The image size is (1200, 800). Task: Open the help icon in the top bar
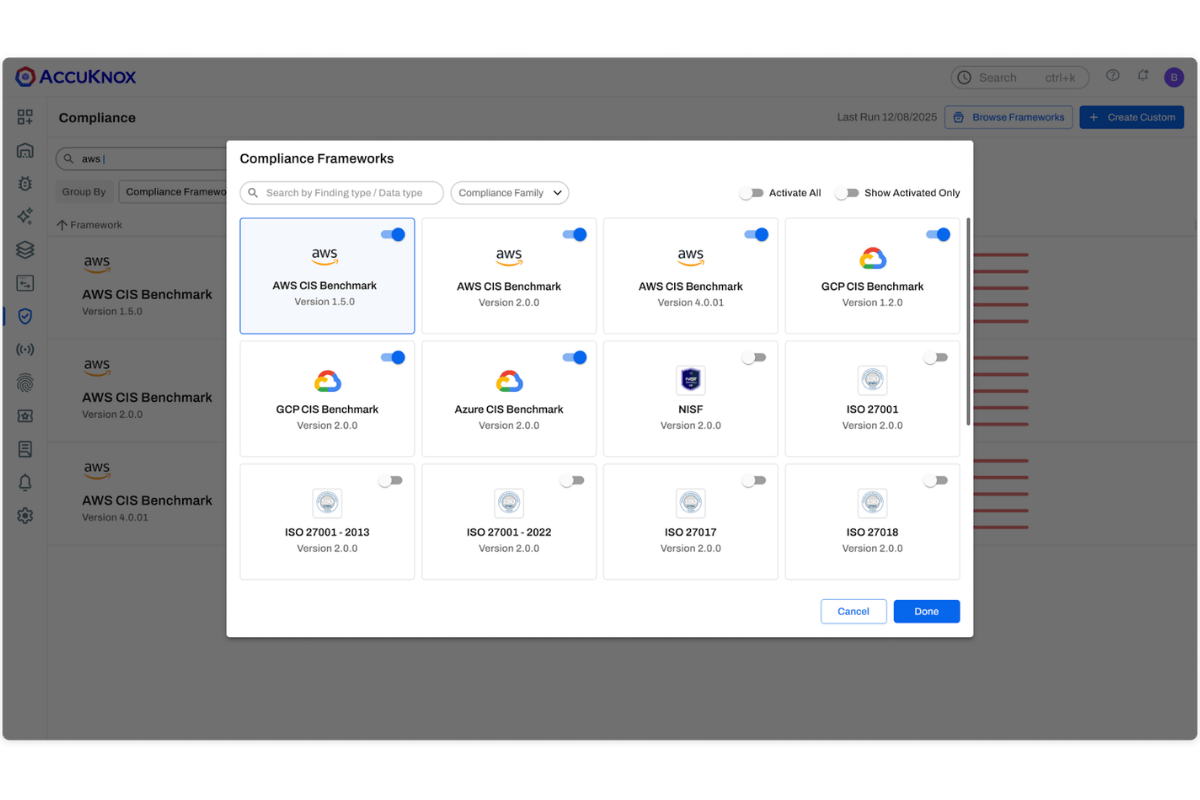pyautogui.click(x=1112, y=75)
